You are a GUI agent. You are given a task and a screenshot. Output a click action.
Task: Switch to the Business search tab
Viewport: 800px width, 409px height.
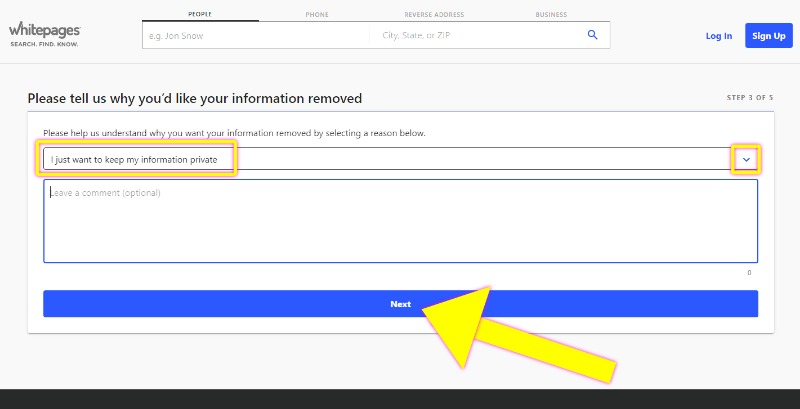pyautogui.click(x=551, y=15)
